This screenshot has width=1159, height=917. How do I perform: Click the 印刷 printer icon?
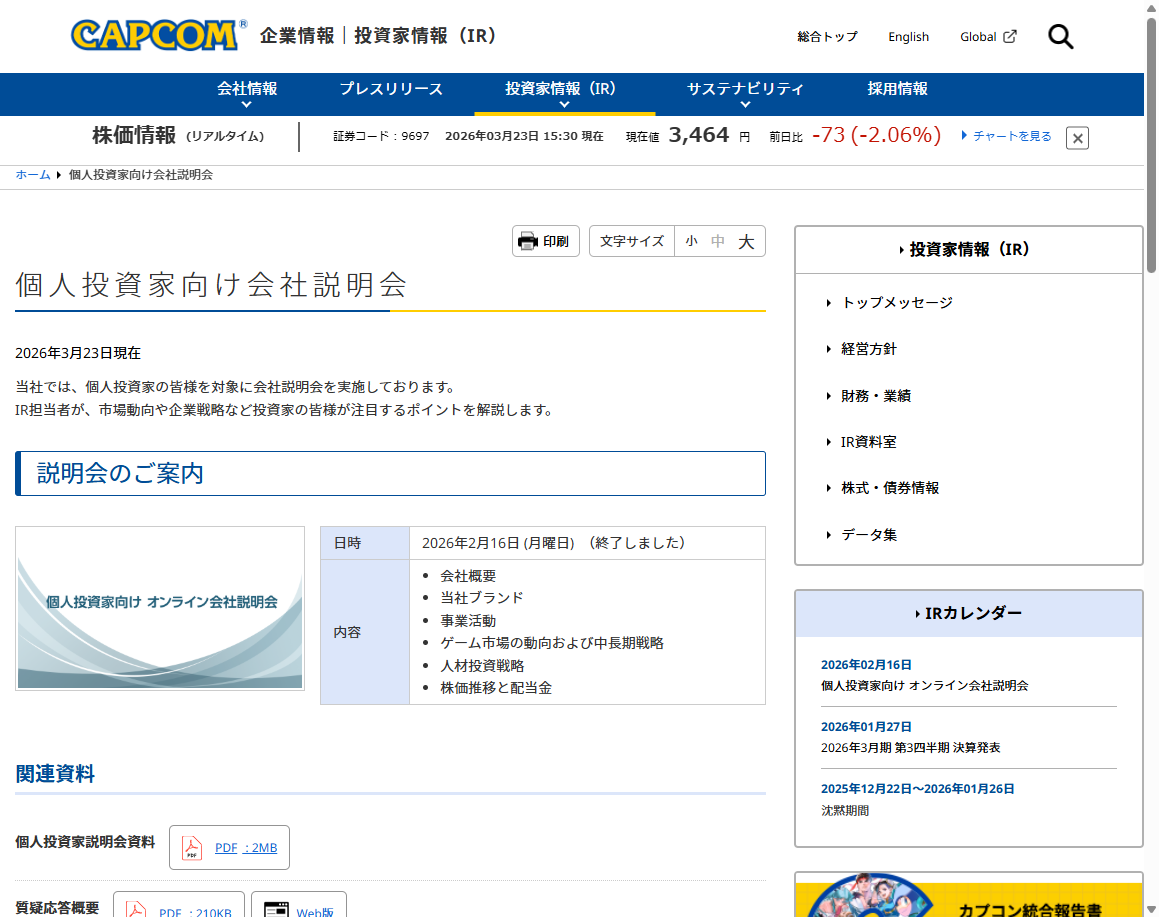(x=528, y=240)
